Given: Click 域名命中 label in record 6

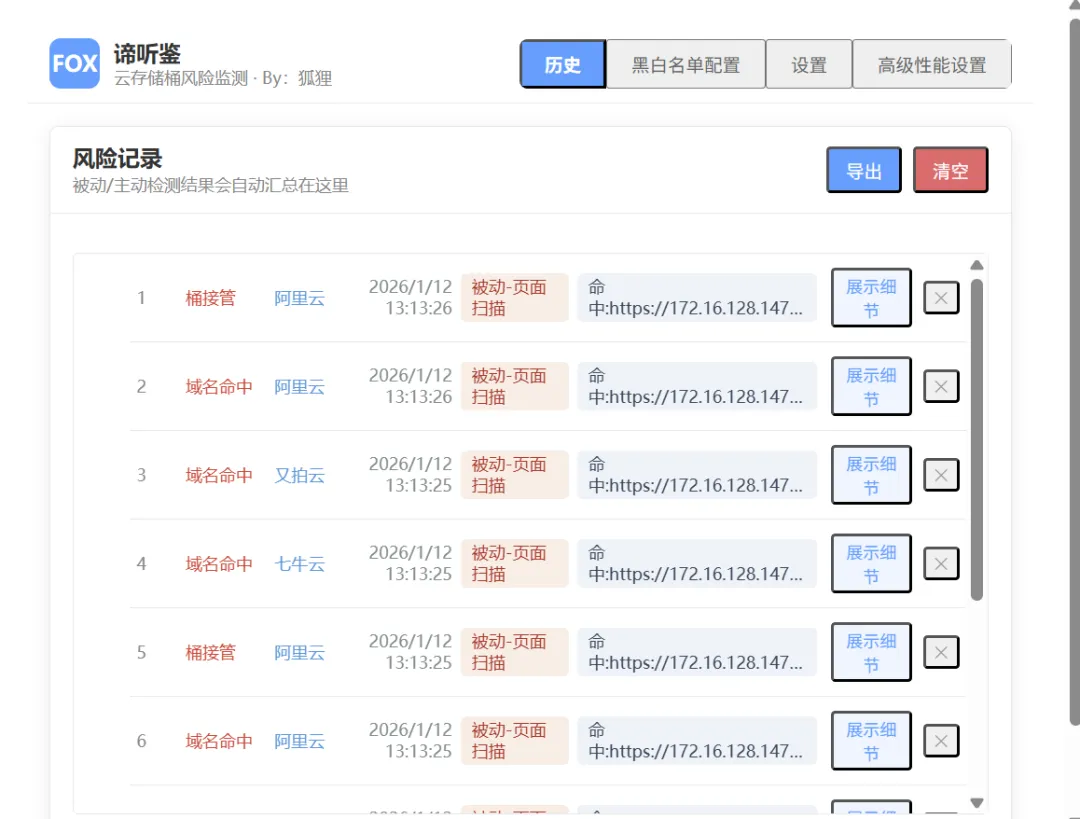Looking at the screenshot, I should [219, 741].
